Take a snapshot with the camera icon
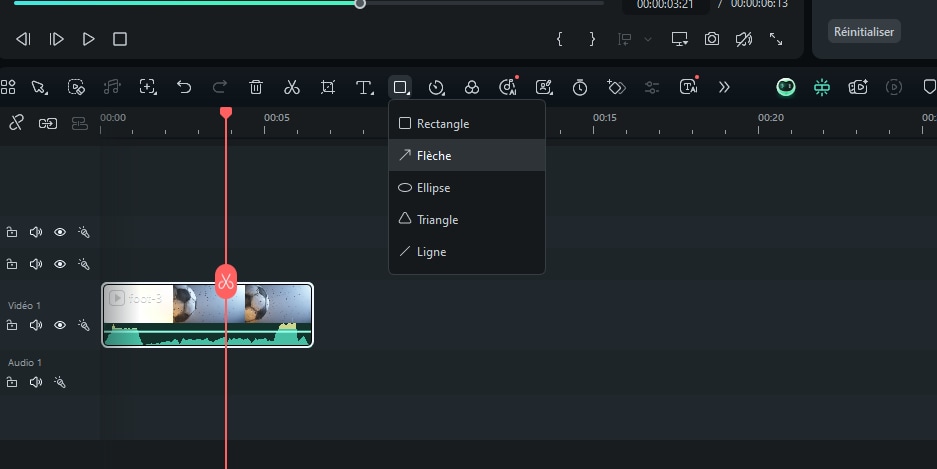The height and width of the screenshot is (469, 937). click(x=712, y=39)
